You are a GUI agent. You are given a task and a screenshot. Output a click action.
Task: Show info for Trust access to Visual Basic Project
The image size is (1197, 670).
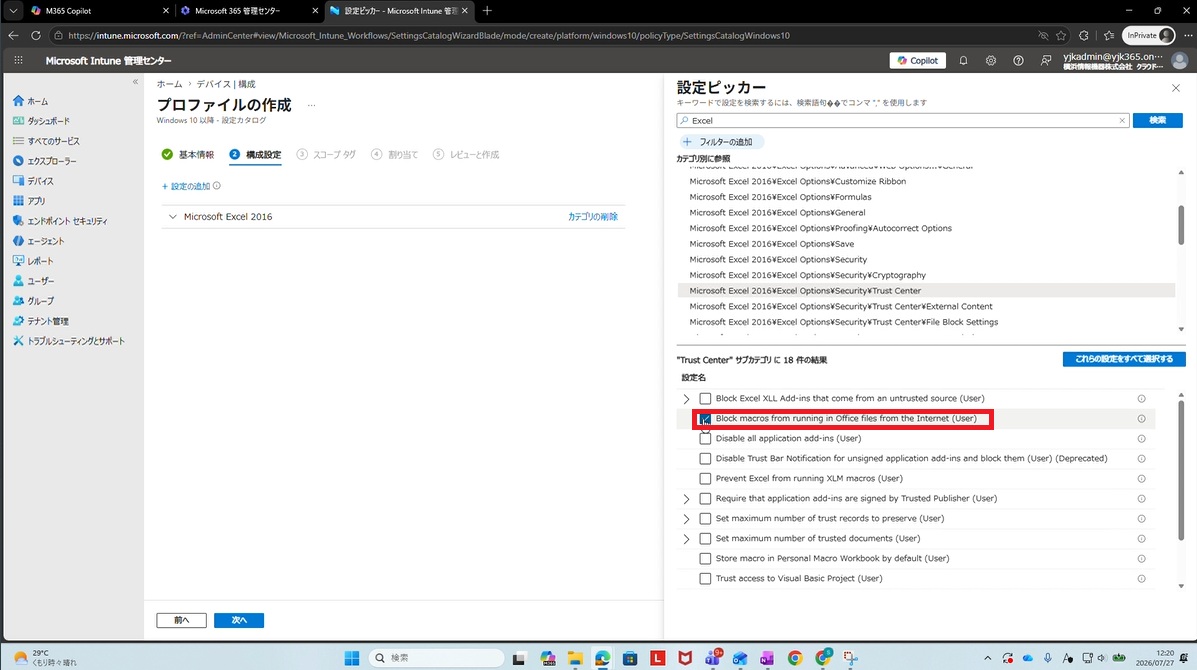click(x=1141, y=578)
